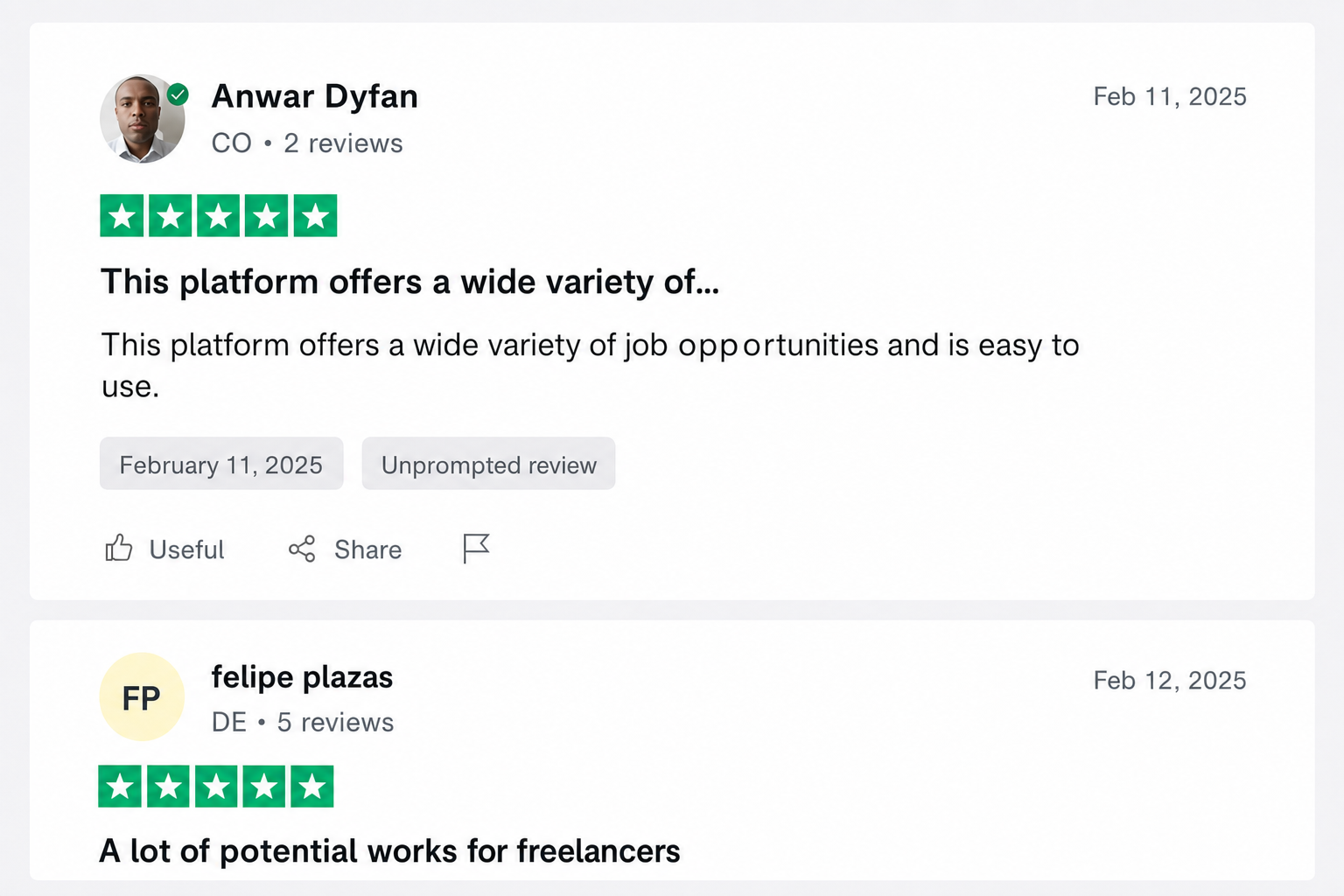Click felipe plazas's five-star rating

[216, 786]
